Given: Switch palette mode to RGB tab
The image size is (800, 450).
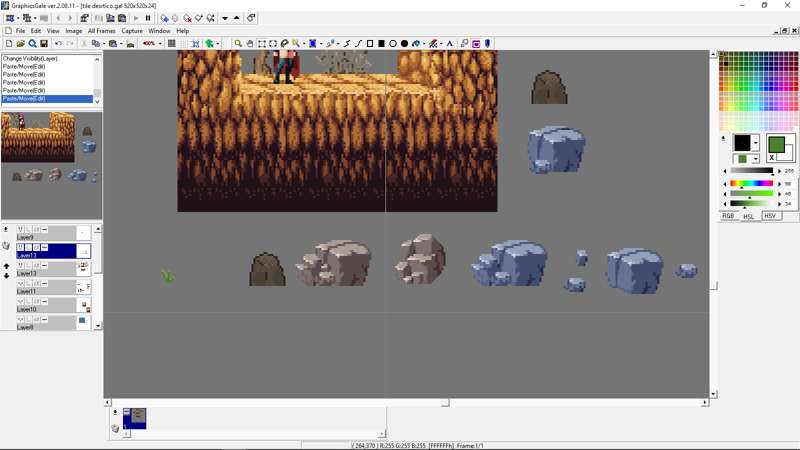Looking at the screenshot, I should [x=728, y=216].
